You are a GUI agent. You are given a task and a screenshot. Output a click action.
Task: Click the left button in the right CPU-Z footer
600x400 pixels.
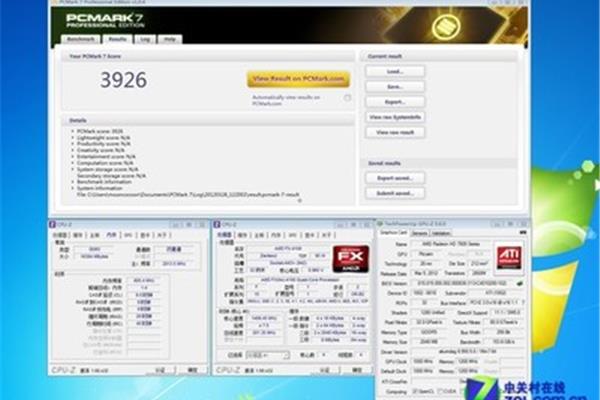325,370
